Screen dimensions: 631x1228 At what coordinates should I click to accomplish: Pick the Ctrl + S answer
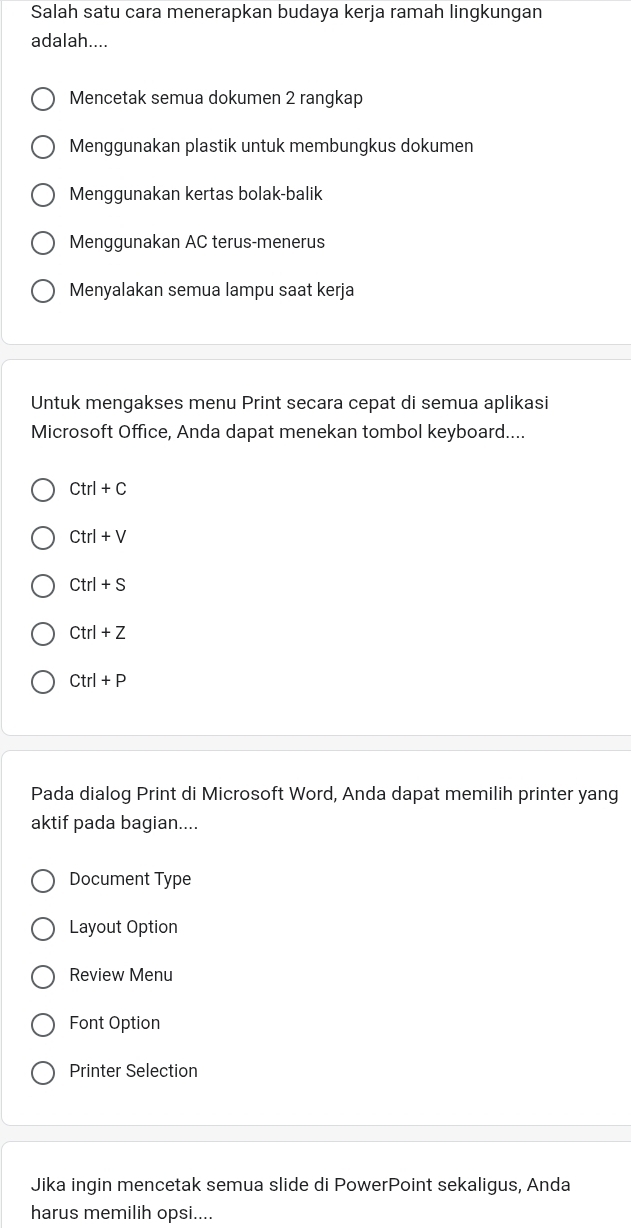43,586
